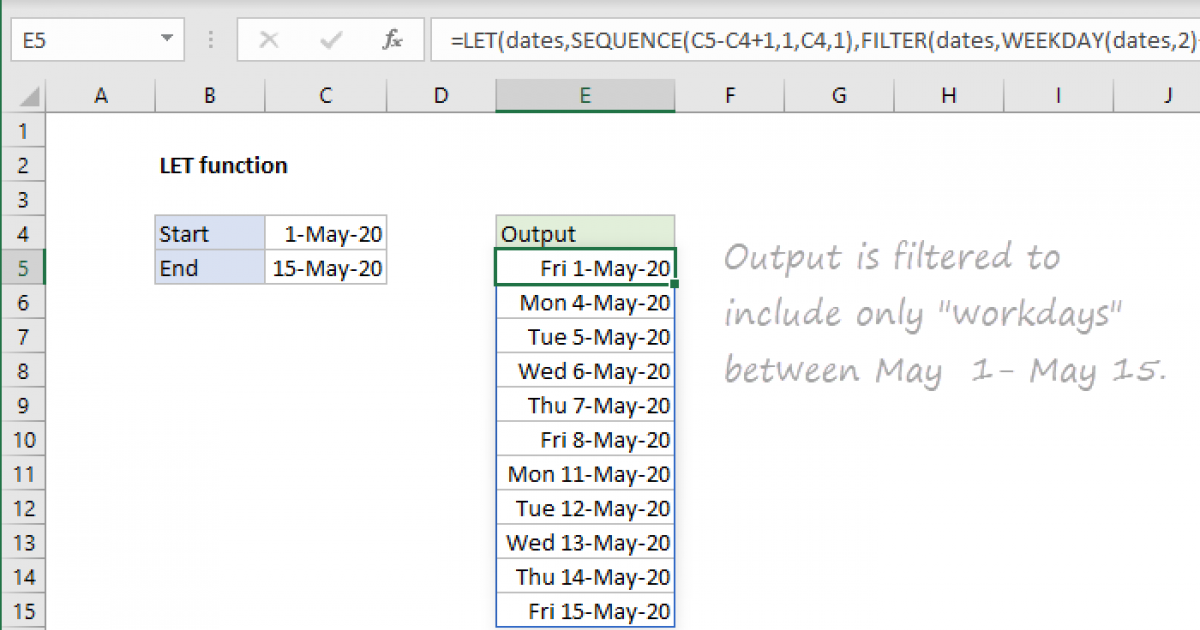Select the Fri 15-May-20 result cell
The image size is (1200, 630).
coord(585,611)
